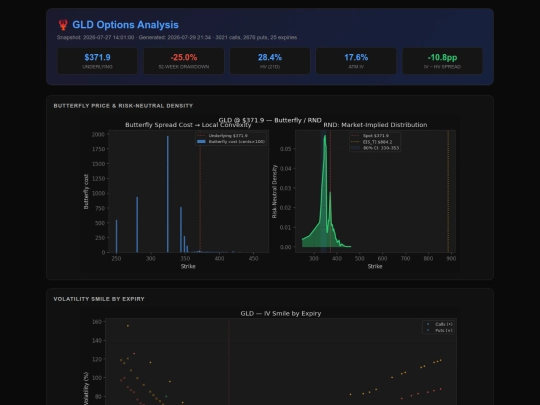The height and width of the screenshot is (405, 540).
Task: Click the Butterfly Price & Risk-Neutral Density heading
Action: 123,106
